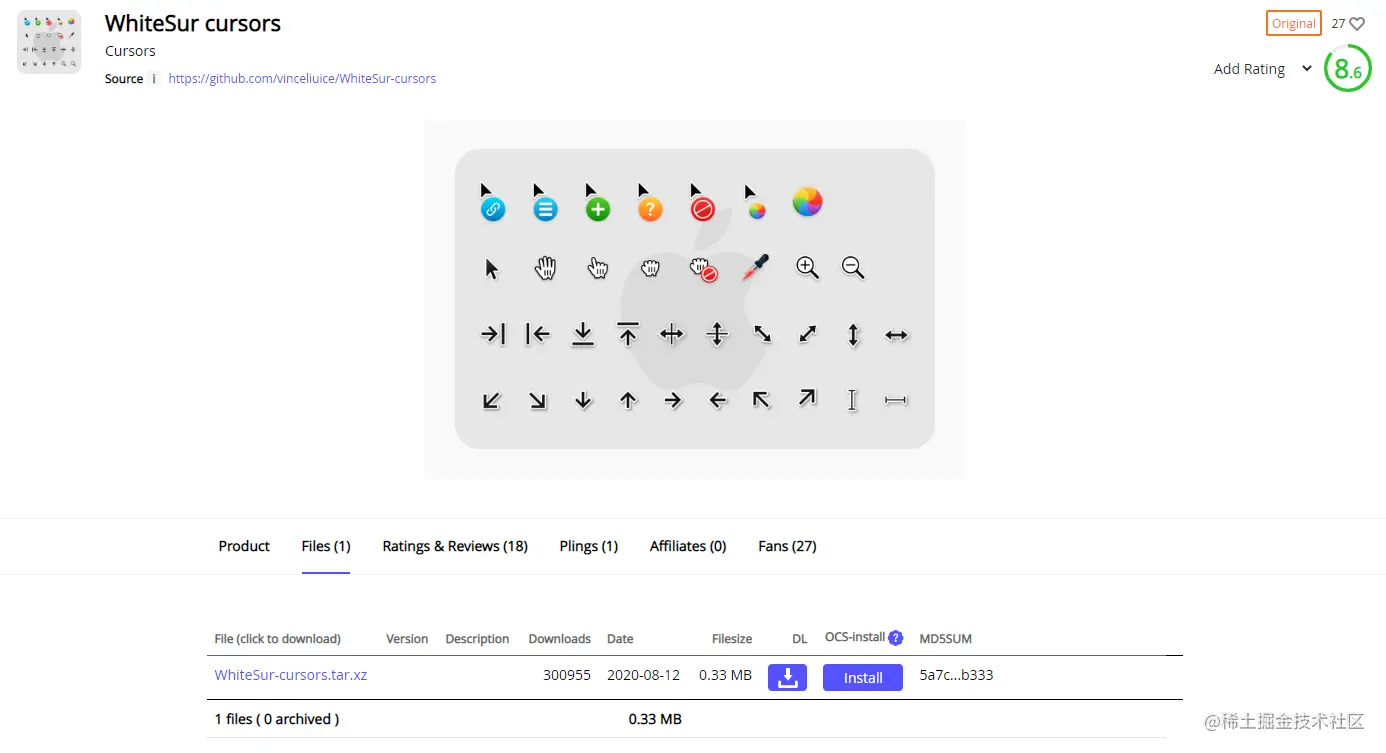Click the File (click to download) header
The width and height of the screenshot is (1386, 753).
coord(278,639)
